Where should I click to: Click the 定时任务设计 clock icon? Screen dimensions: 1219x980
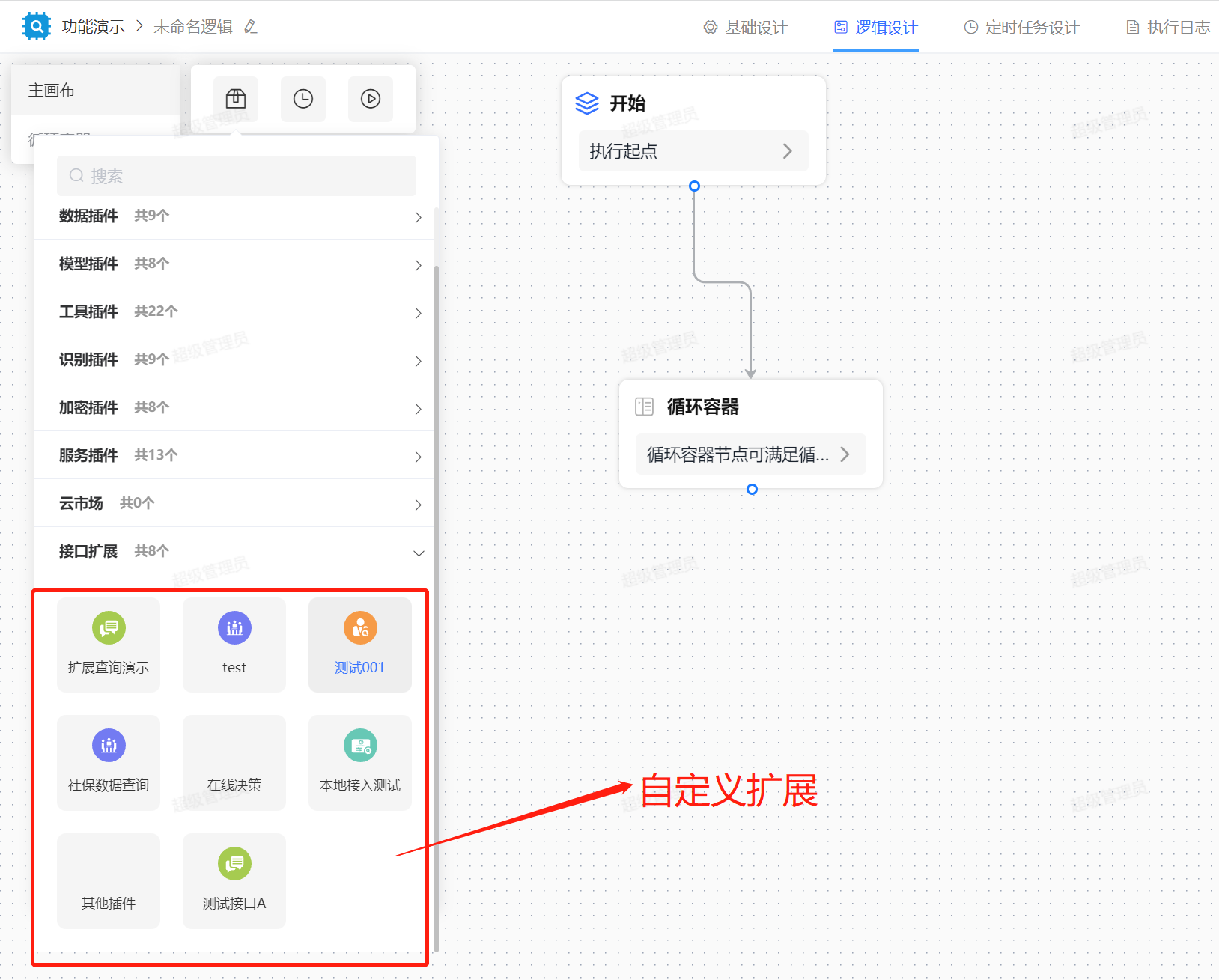click(970, 27)
